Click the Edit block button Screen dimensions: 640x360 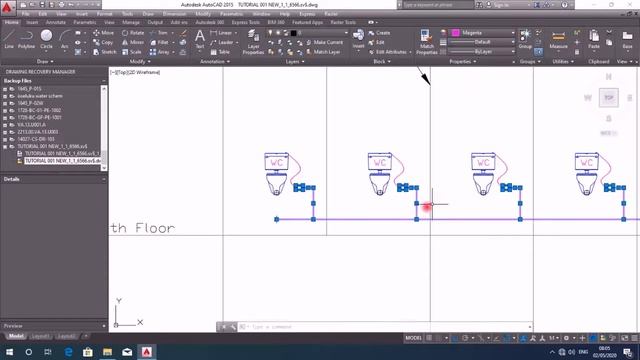376,42
